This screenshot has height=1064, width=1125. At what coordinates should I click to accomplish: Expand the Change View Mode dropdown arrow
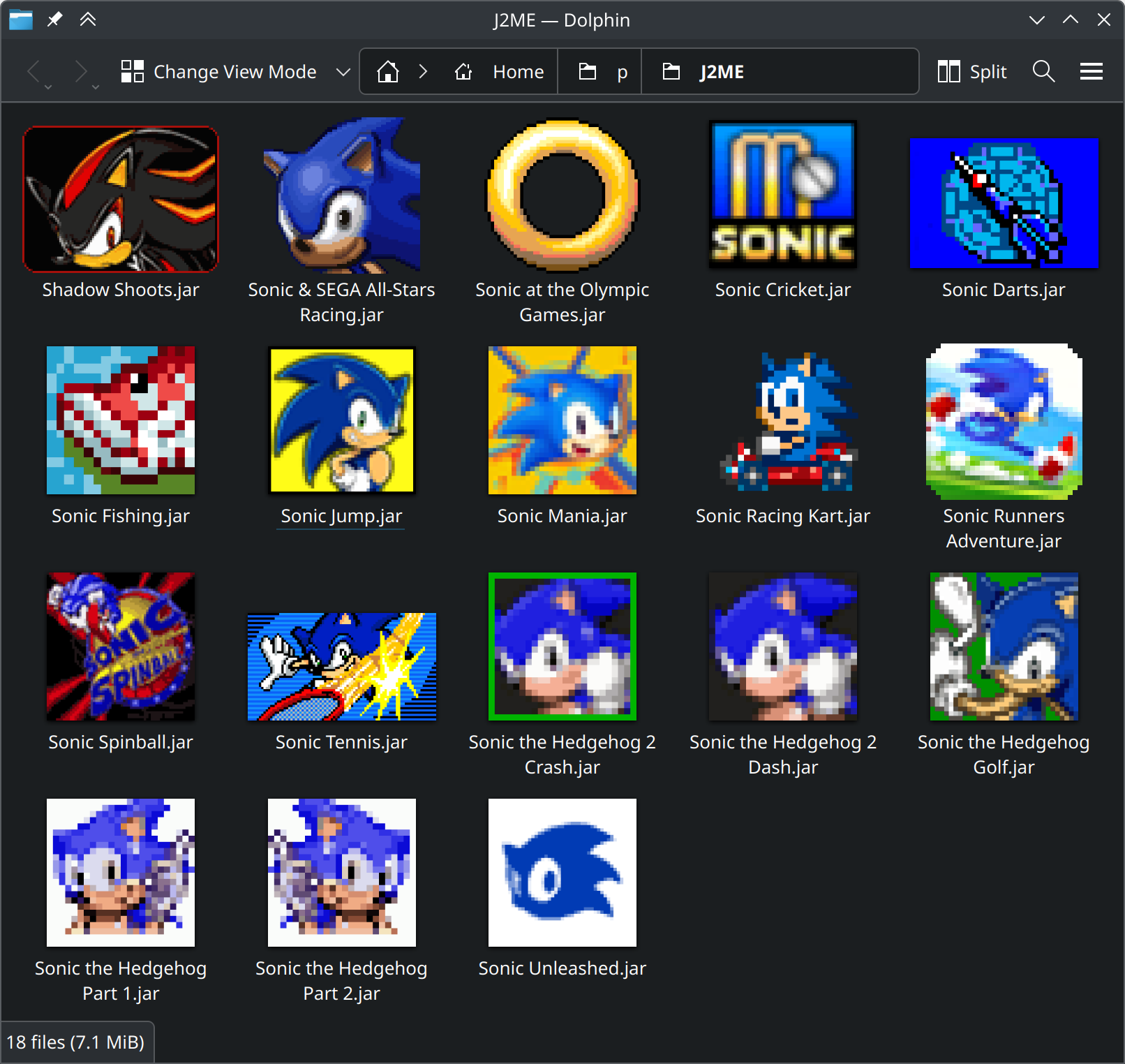pos(343,72)
